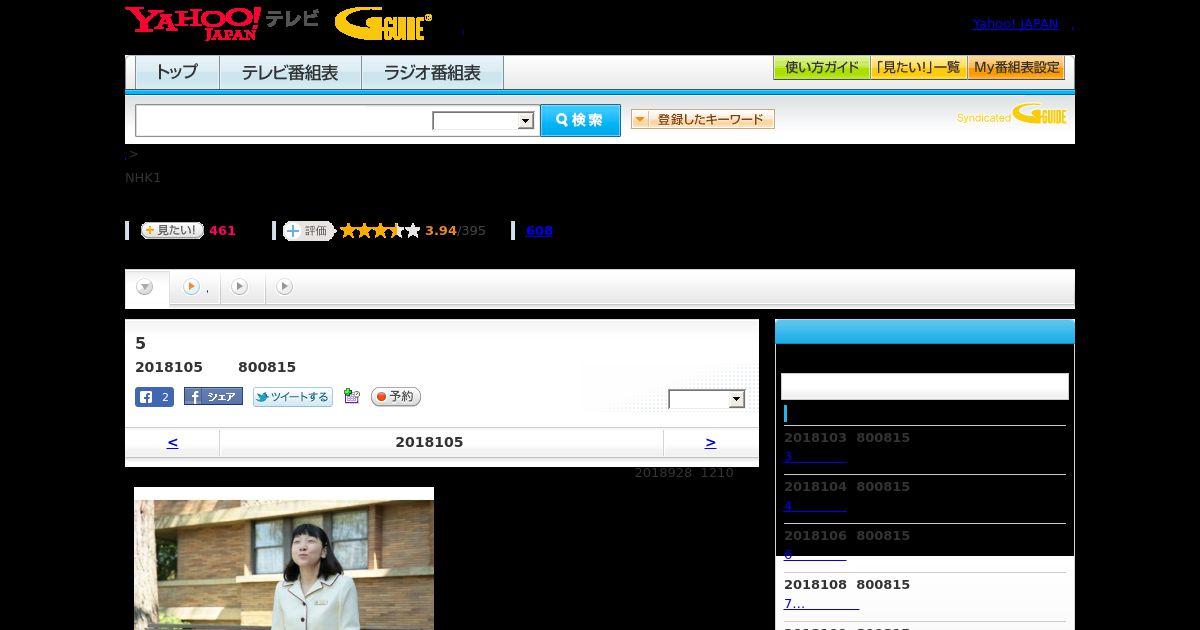Click episode link 4 in sidebar

click(815, 505)
